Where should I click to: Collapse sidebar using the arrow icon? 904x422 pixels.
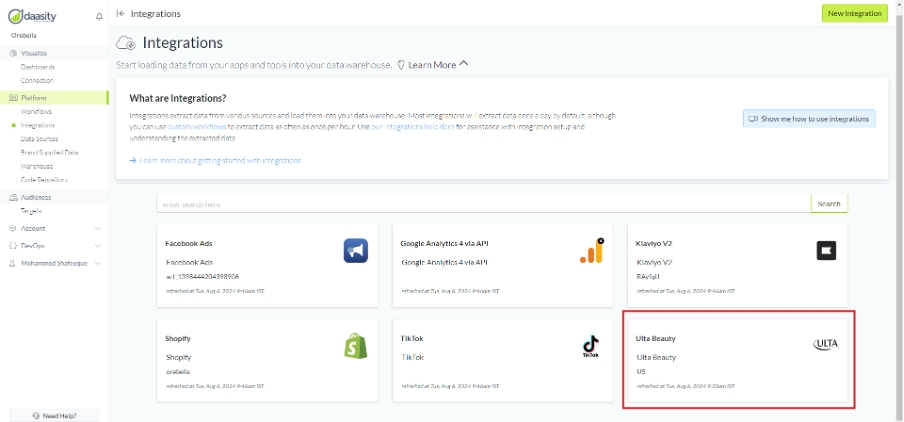tap(121, 14)
